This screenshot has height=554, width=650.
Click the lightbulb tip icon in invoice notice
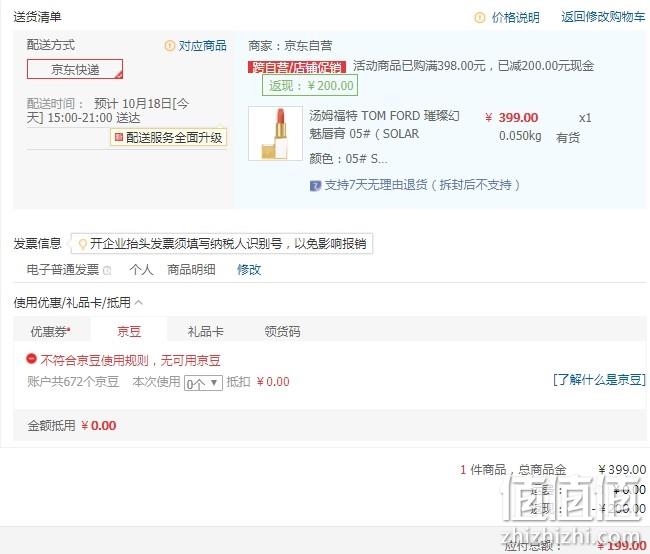click(x=82, y=244)
